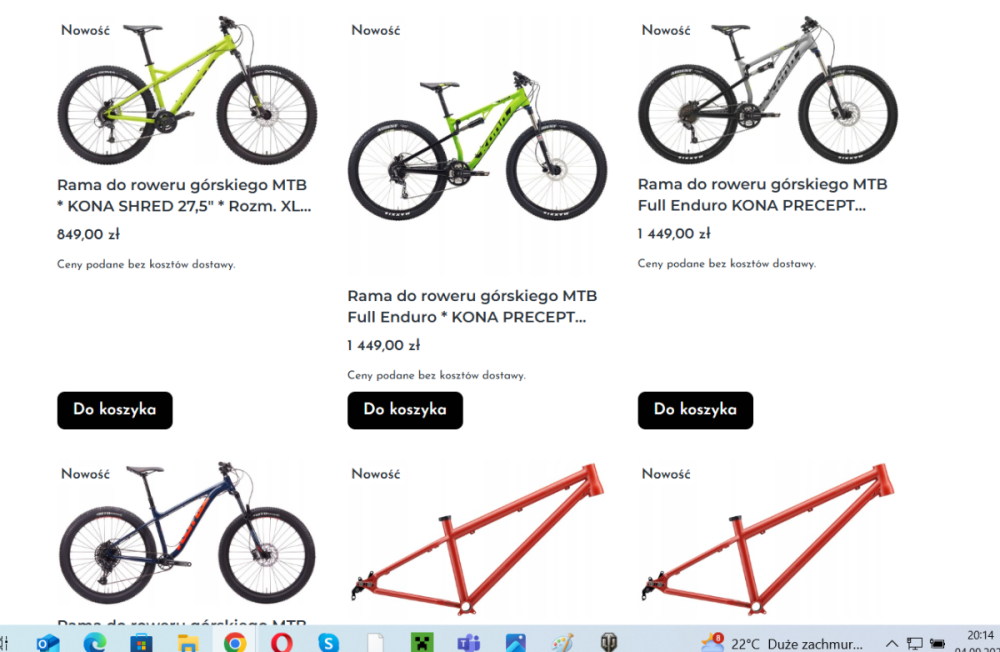Screen dimensions: 1000x652
Task: View dark blue mountain bike image
Action: point(187,533)
